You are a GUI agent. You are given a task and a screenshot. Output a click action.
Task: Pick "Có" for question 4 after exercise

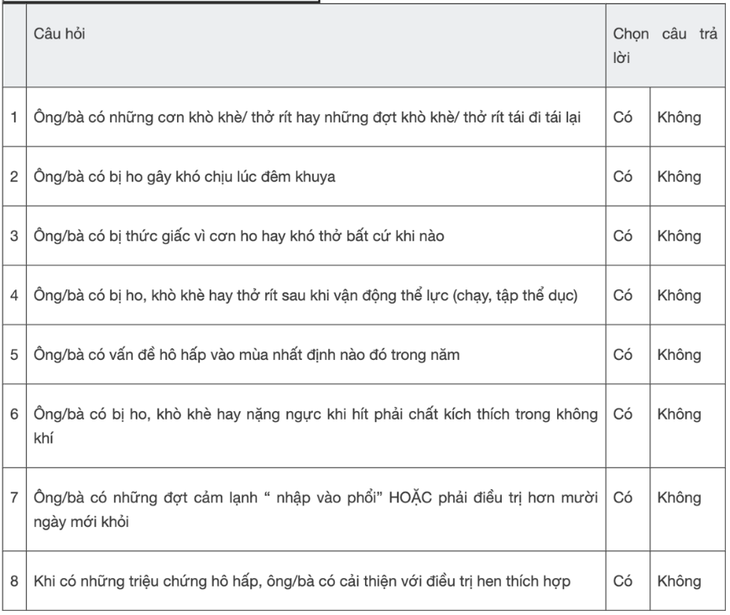622,295
